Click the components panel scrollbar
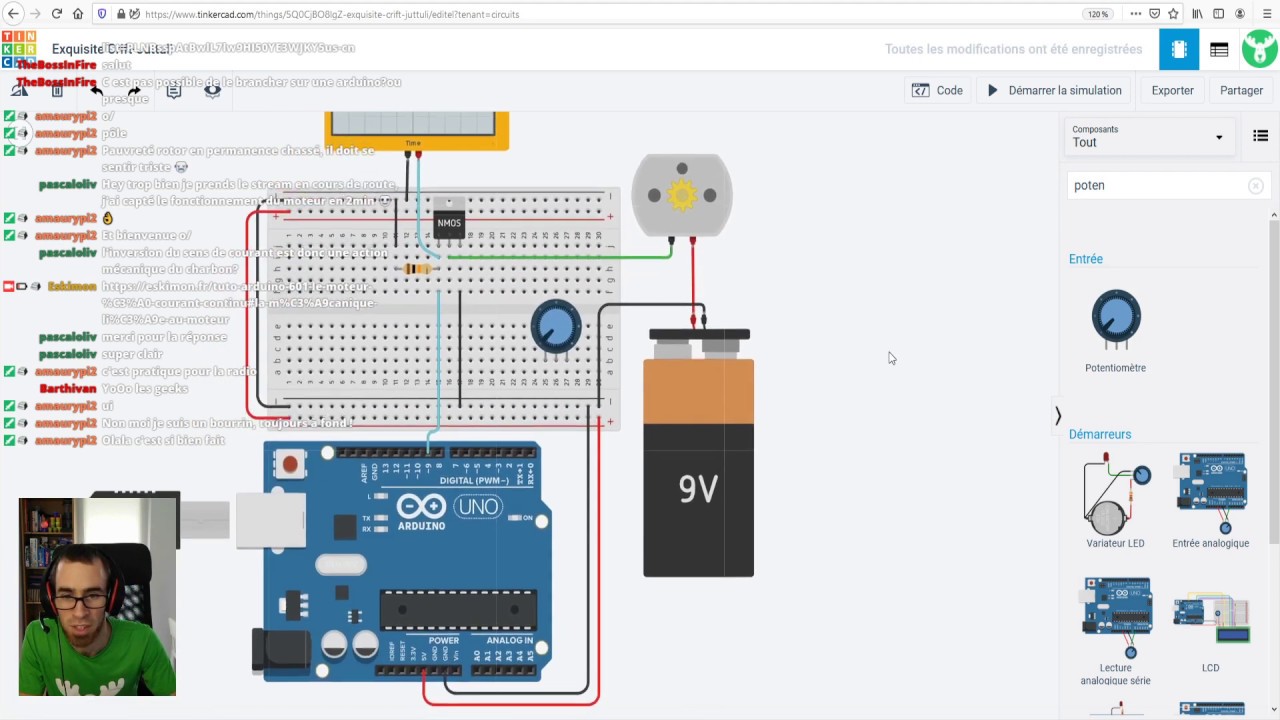Image resolution: width=1280 pixels, height=720 pixels. (1274, 380)
